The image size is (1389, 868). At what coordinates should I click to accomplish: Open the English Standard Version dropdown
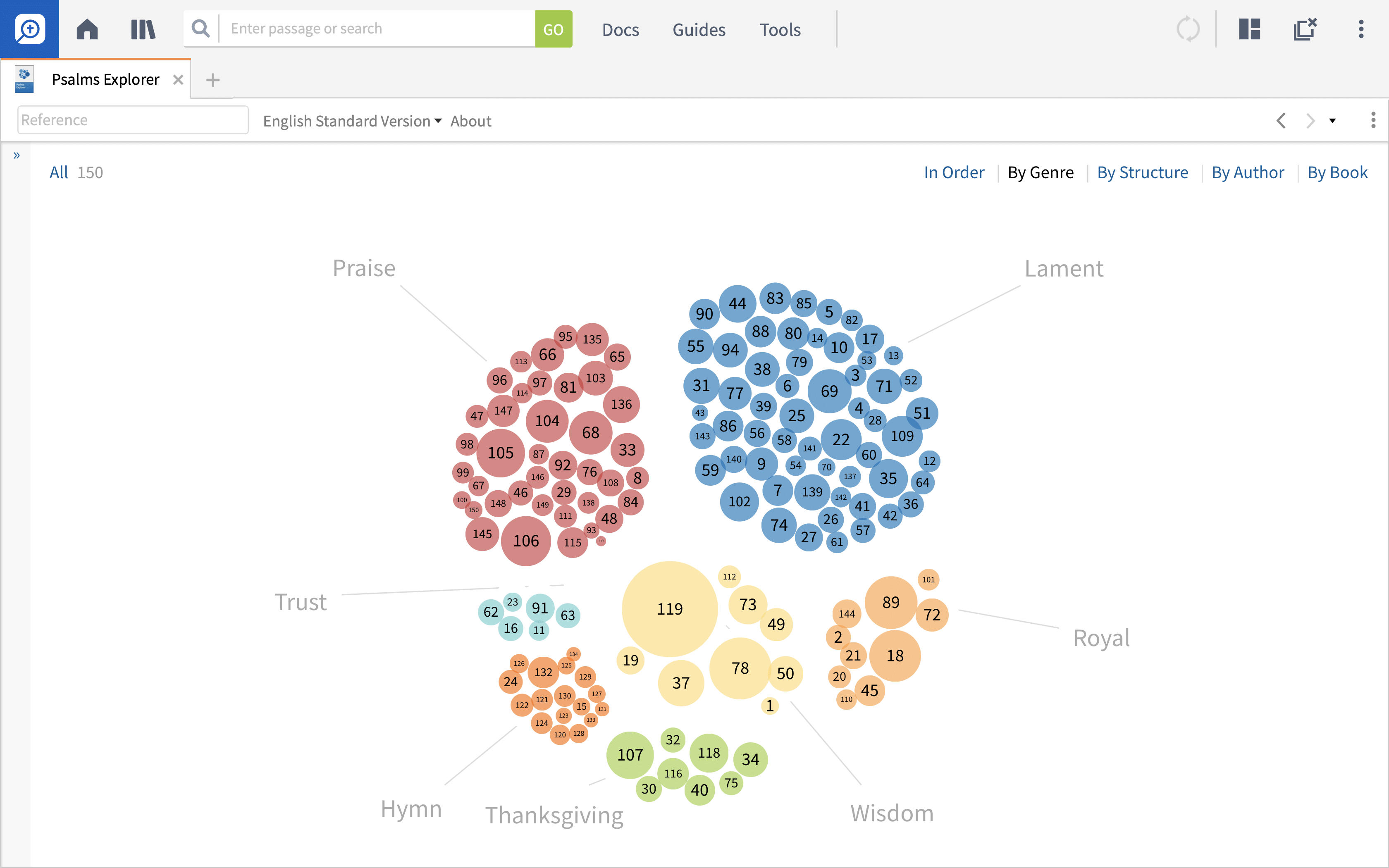352,121
